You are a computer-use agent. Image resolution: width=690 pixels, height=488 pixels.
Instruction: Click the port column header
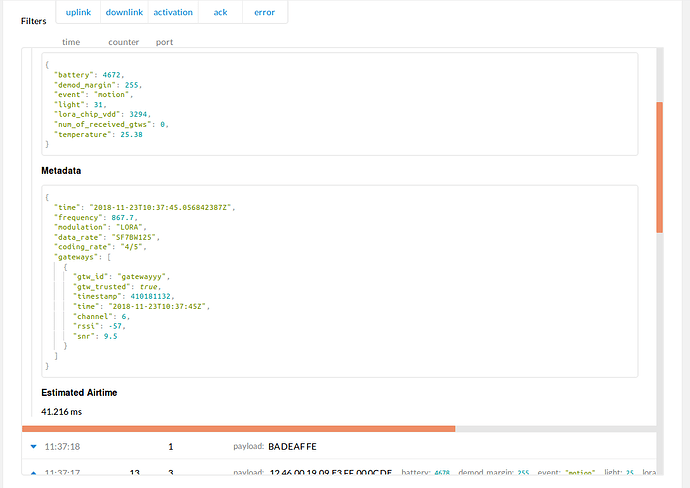[x=164, y=42]
